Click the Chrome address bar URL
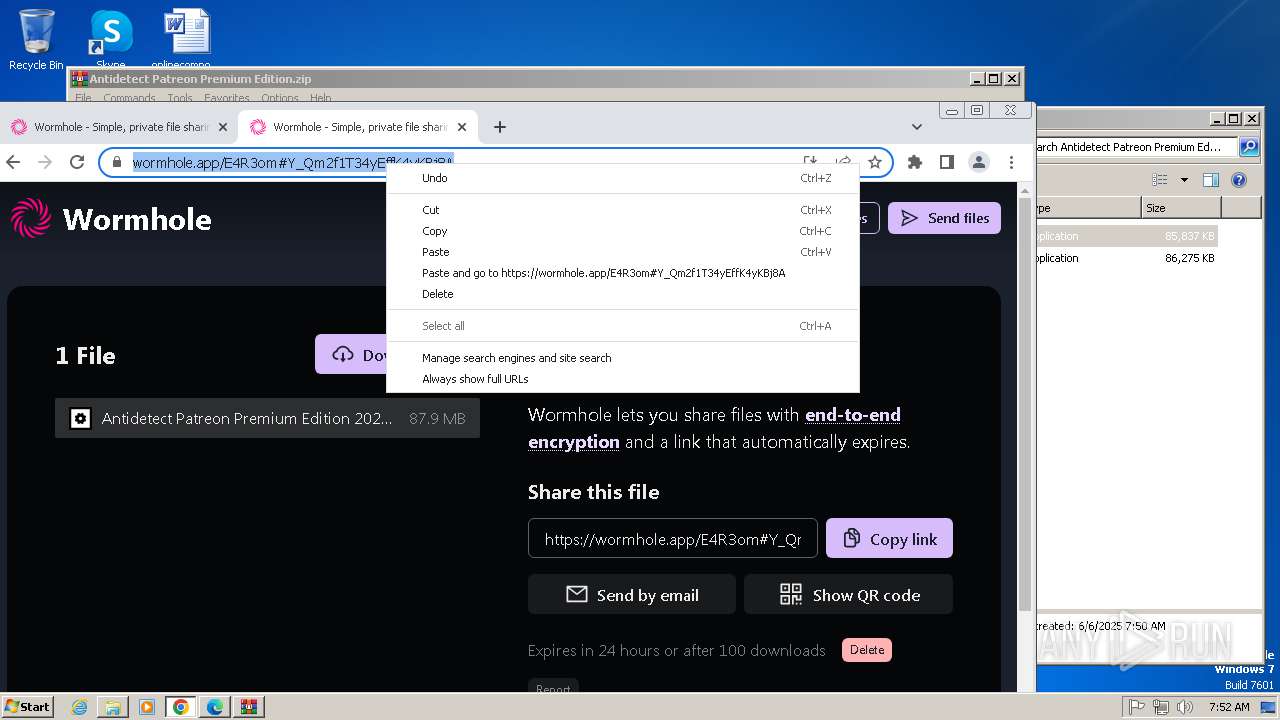This screenshot has height=720, width=1280. click(x=293, y=162)
